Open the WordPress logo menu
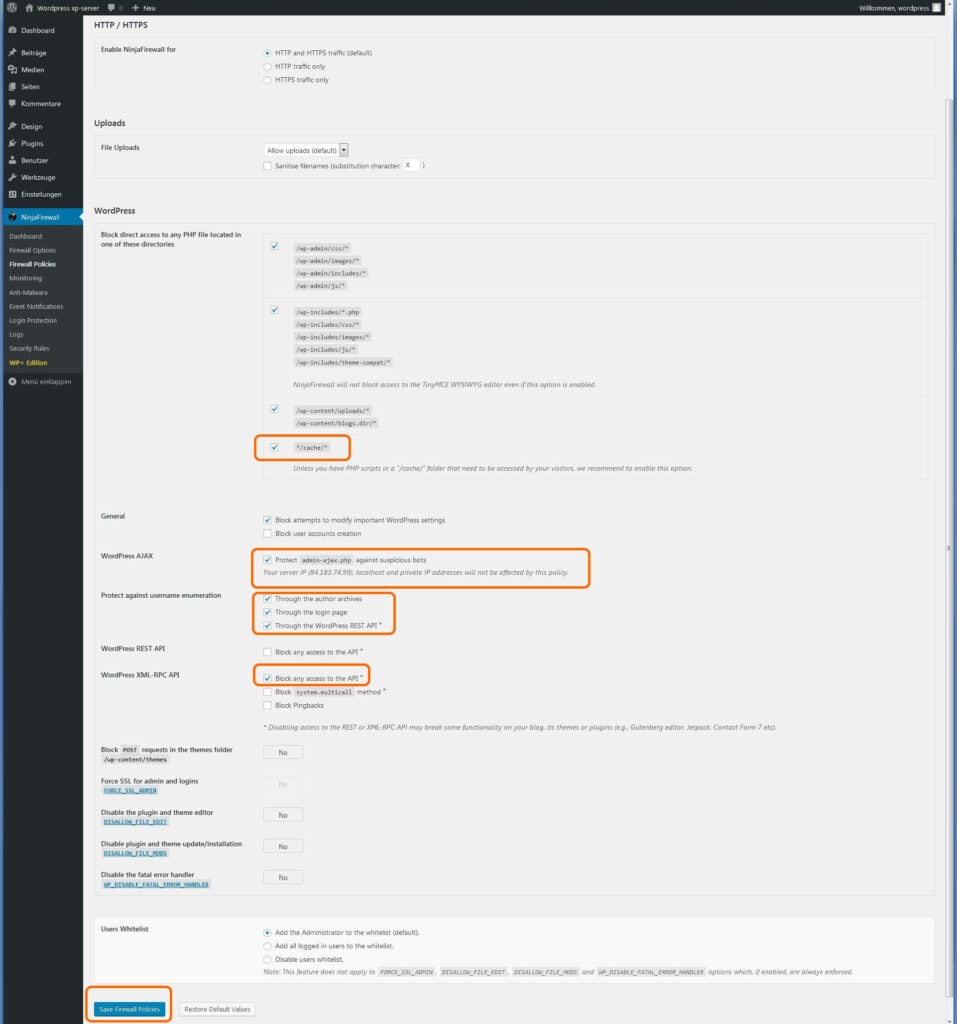 click(12, 8)
